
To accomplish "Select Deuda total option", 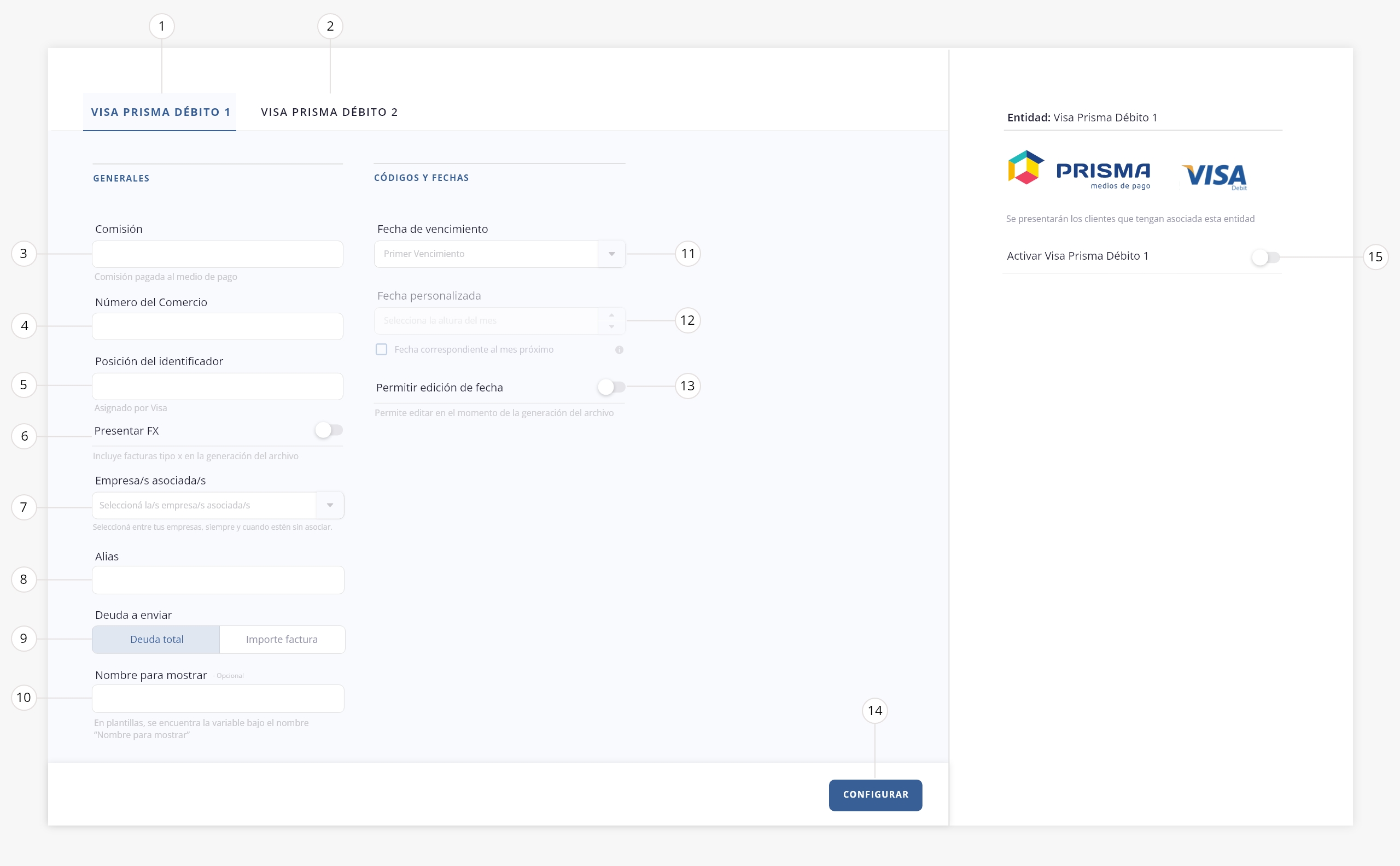I will coord(156,640).
